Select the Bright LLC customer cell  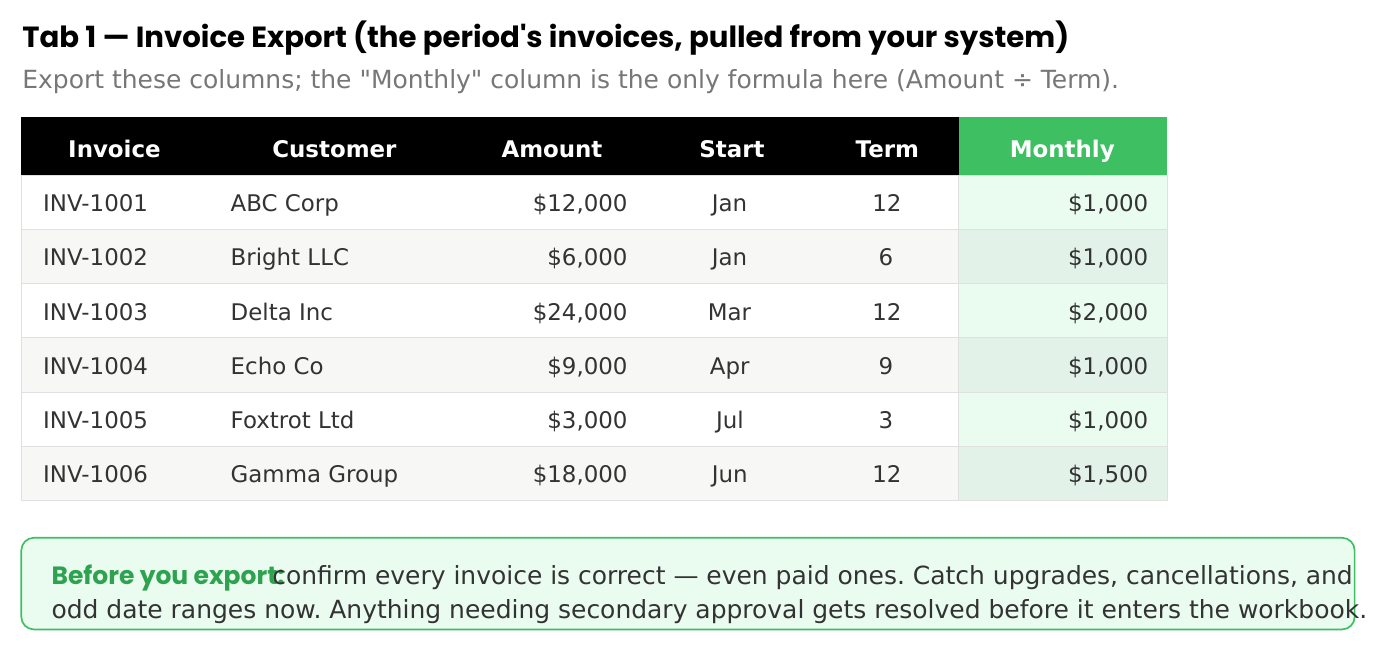click(x=290, y=257)
